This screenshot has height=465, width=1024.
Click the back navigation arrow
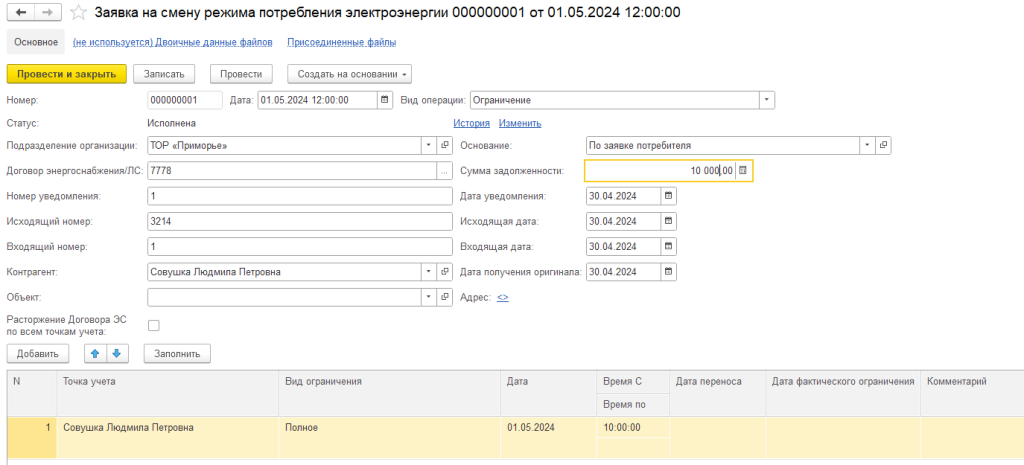20,13
